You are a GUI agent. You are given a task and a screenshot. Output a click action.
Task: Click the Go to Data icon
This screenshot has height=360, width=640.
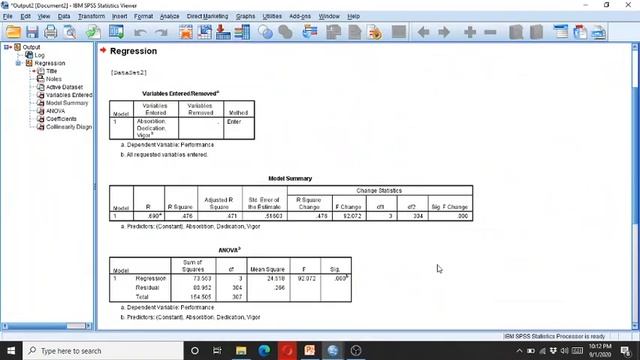(186, 32)
